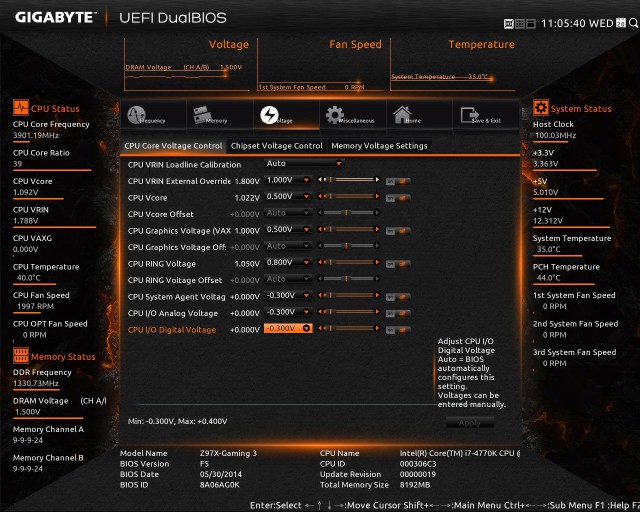
Task: Open the Memory menu icon
Action: coord(203,114)
